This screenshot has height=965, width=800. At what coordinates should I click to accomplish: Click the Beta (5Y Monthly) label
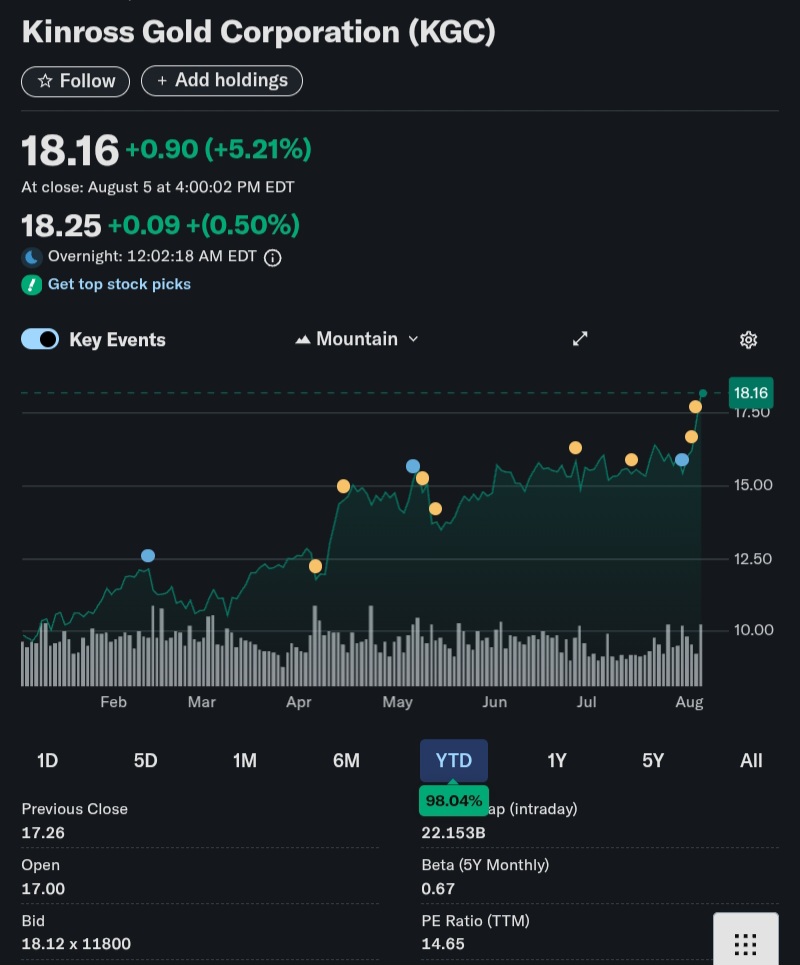[486, 865]
